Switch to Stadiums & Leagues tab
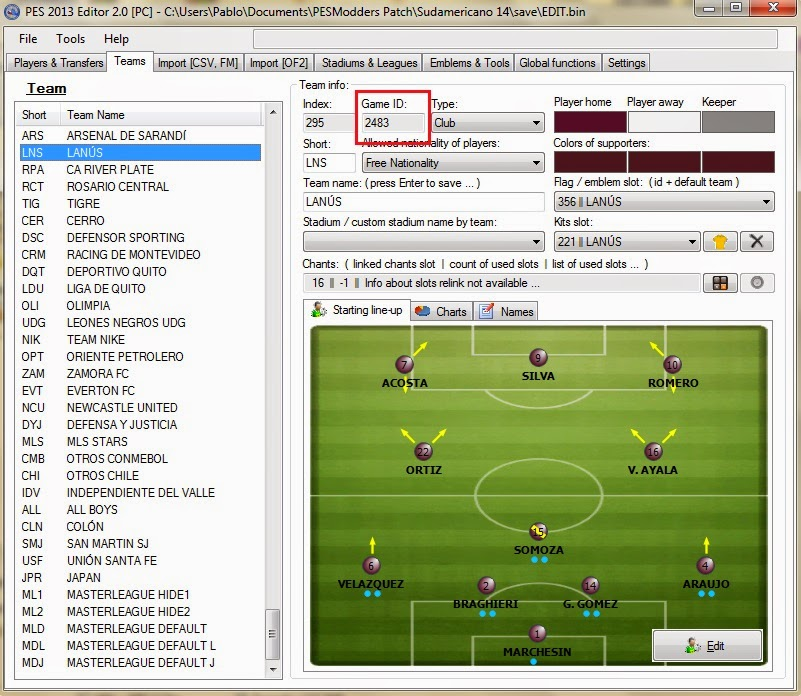 369,63
